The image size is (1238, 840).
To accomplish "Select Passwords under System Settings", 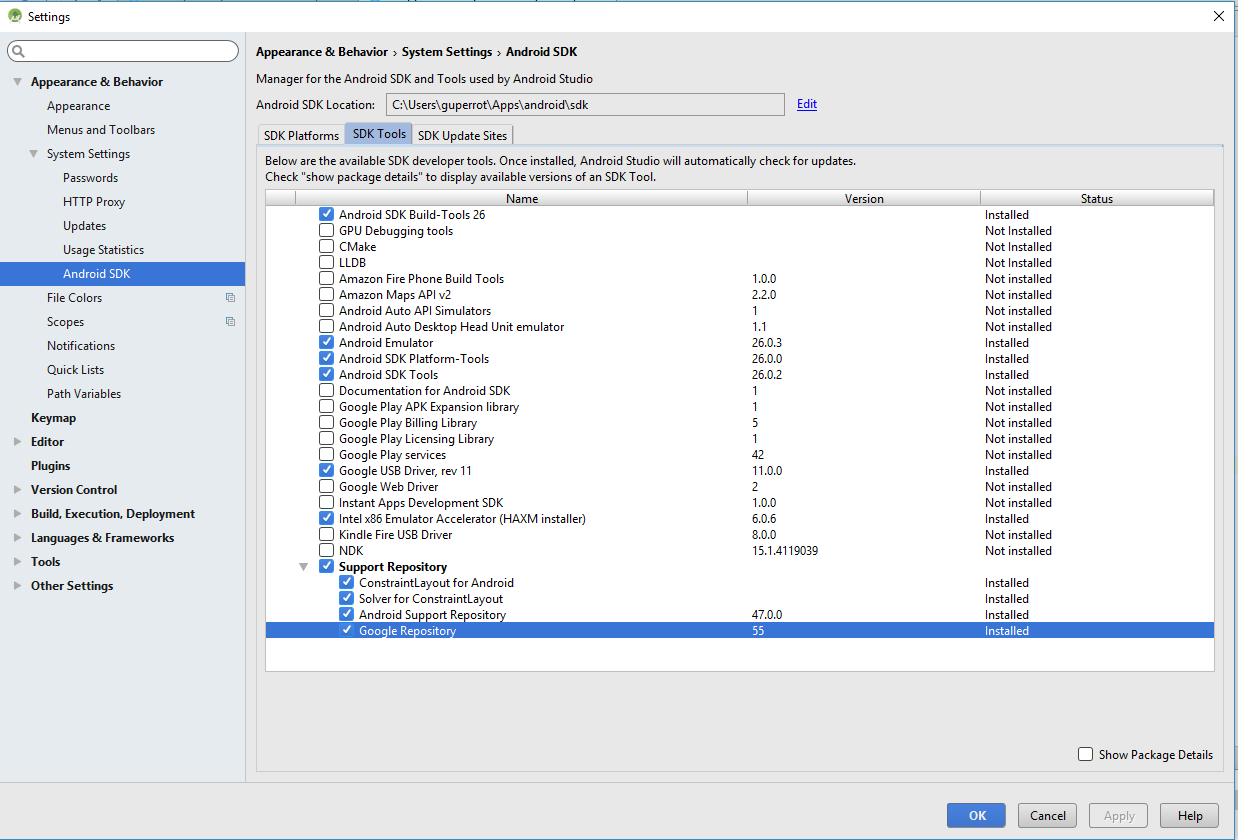I will point(90,178).
